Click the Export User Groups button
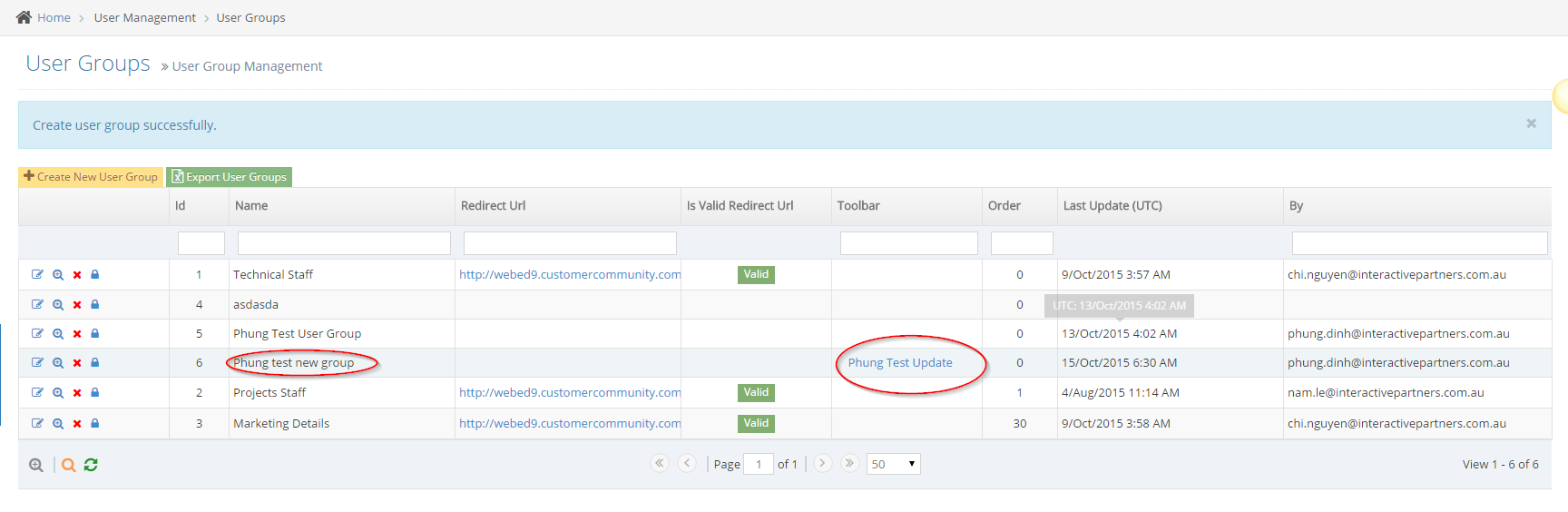This screenshot has height=512, width=1568. tap(229, 177)
